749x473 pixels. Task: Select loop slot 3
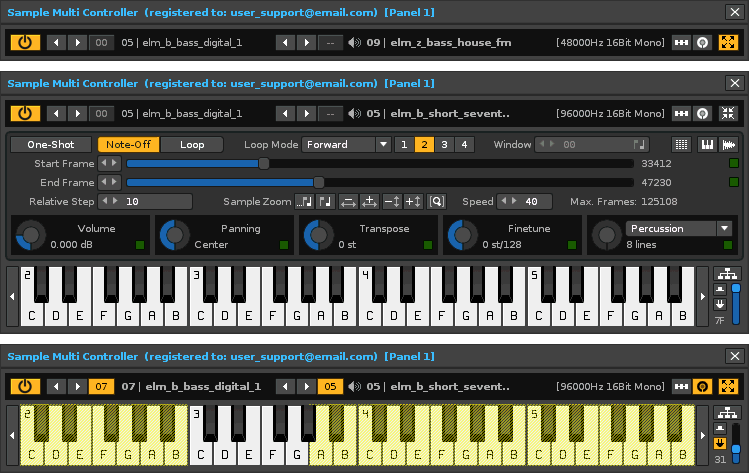[x=444, y=144]
